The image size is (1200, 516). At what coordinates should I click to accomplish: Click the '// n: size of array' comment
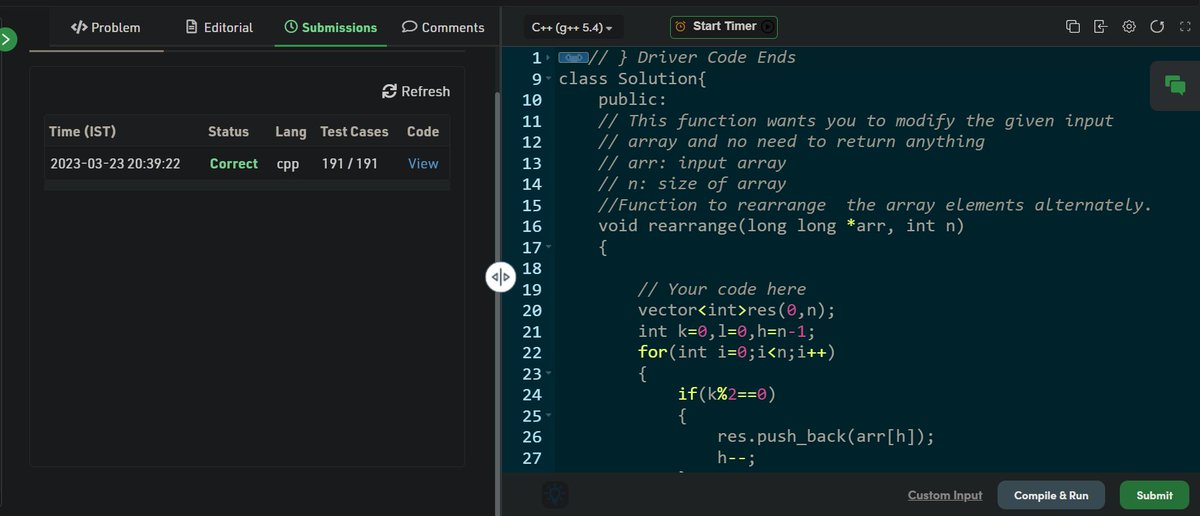[692, 184]
